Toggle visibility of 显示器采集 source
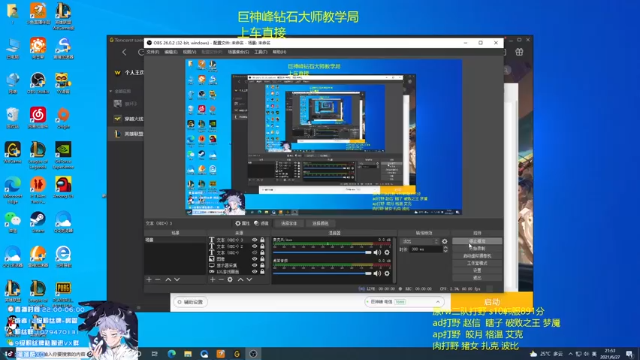Viewport: 640px width, 360px height. coord(255,265)
